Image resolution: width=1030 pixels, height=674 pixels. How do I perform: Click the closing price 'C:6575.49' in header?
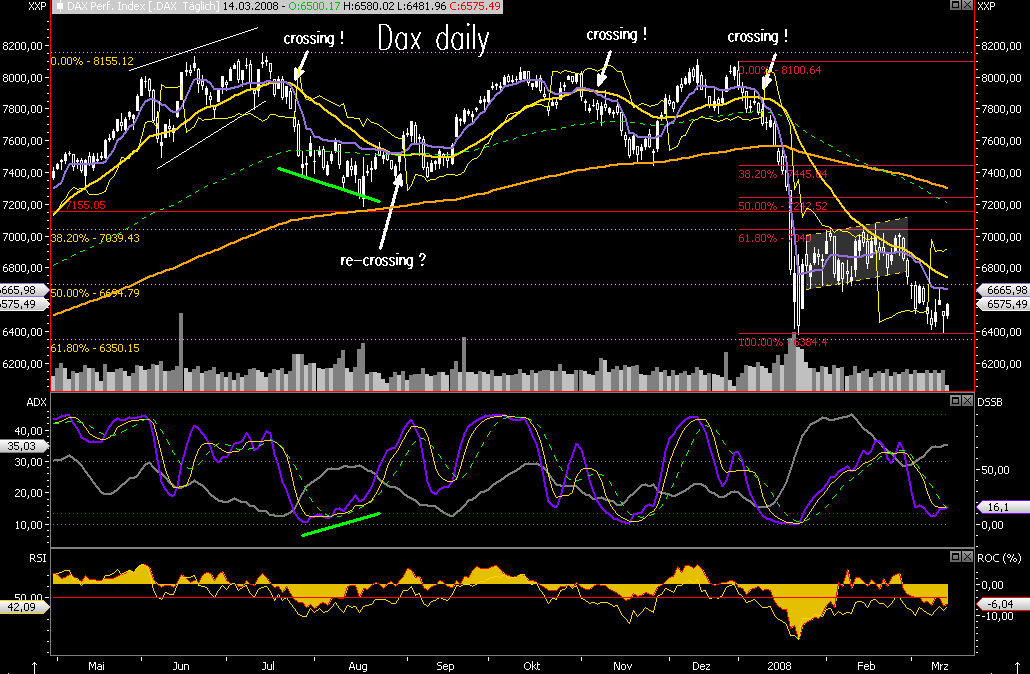click(475, 7)
